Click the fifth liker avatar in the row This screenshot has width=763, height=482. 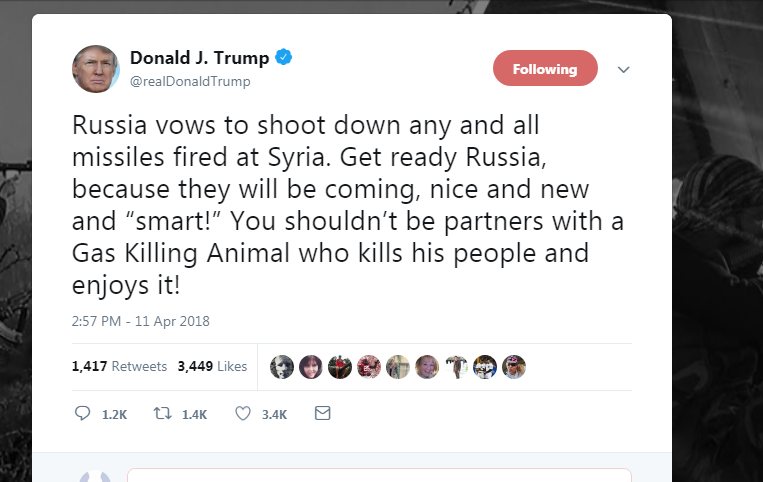398,366
